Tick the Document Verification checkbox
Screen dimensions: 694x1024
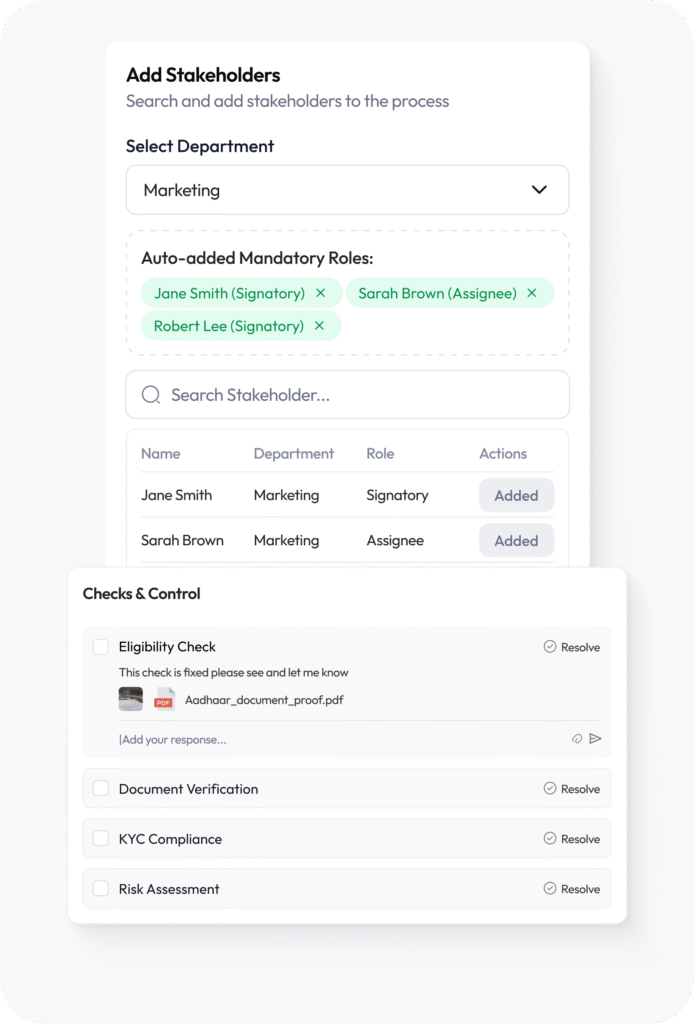pos(101,789)
